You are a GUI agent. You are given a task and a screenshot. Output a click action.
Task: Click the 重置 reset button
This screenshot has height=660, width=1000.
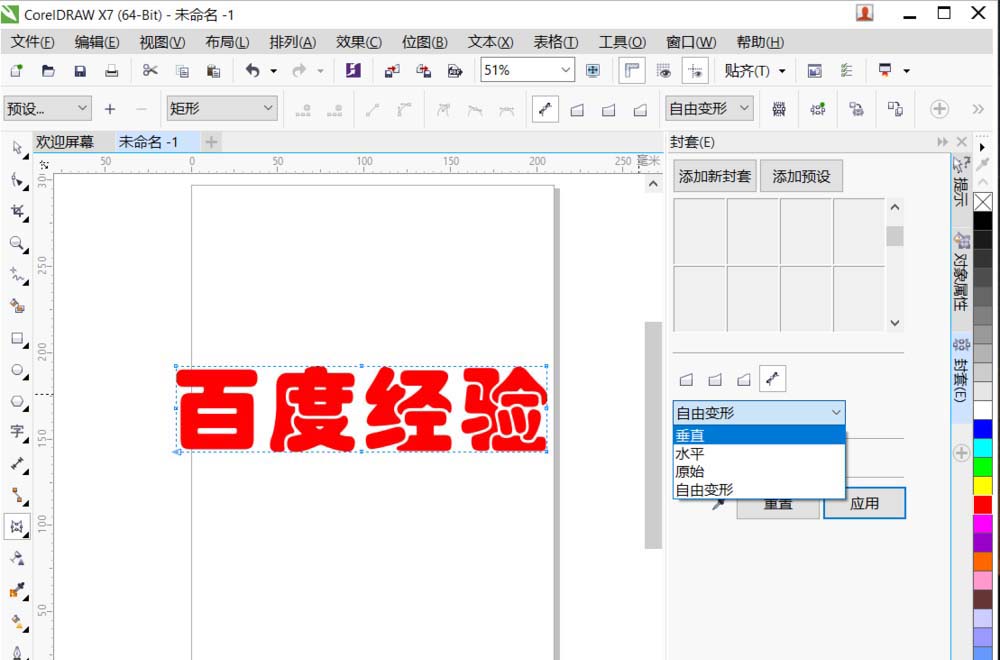[x=778, y=504]
